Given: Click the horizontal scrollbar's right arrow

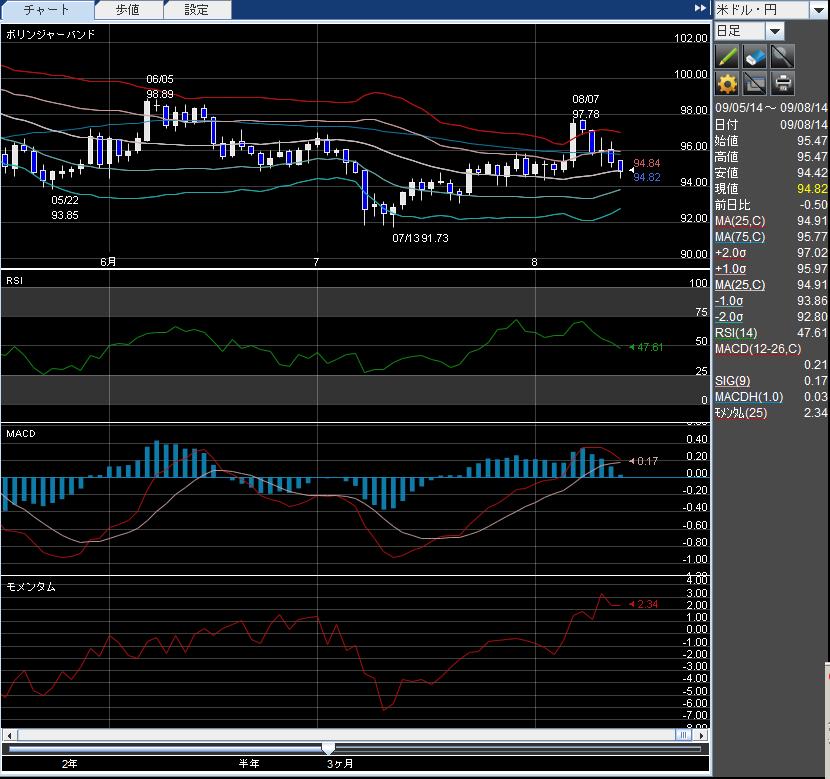Looking at the screenshot, I should 698,735.
